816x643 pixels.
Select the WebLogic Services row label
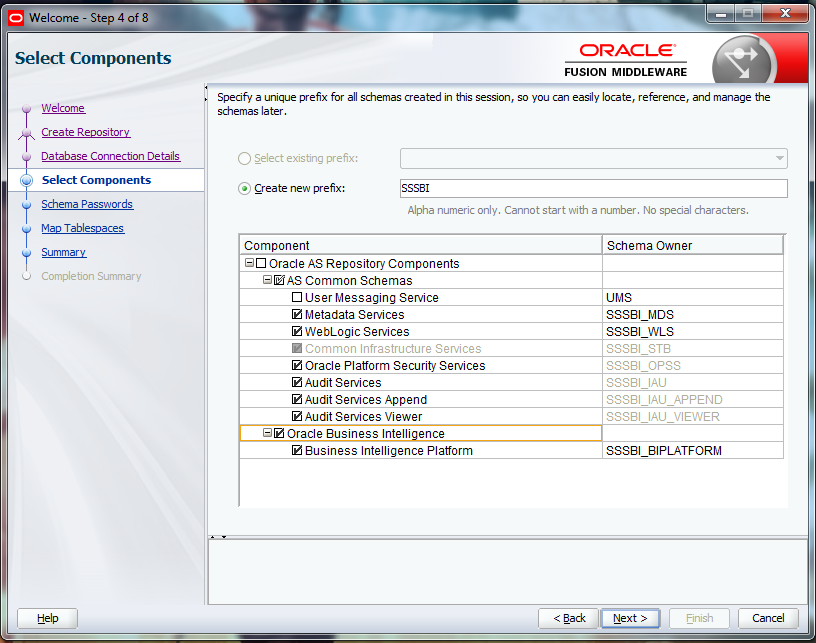coord(357,331)
